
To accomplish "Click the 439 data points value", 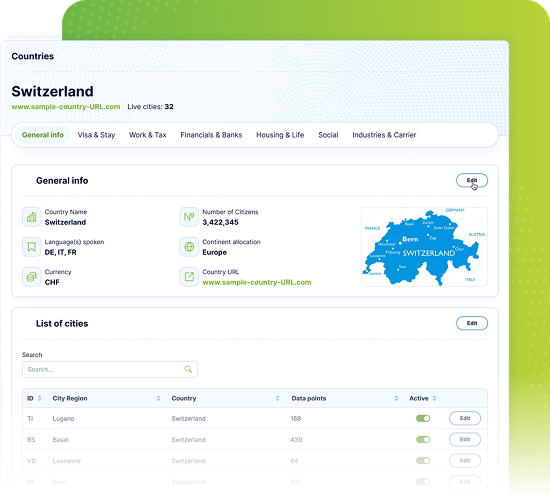I will 296,439.
